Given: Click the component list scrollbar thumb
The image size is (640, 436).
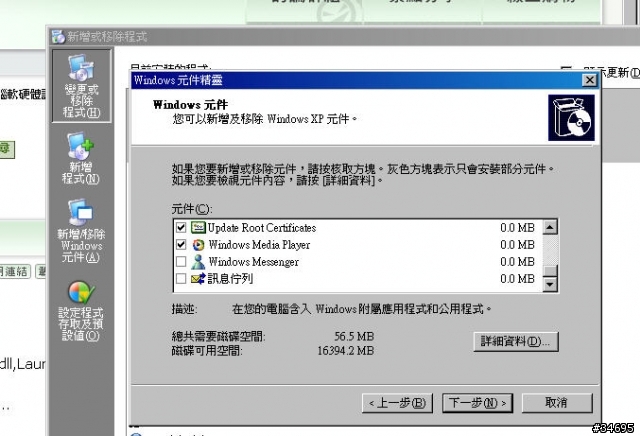Looking at the screenshot, I should [550, 271].
